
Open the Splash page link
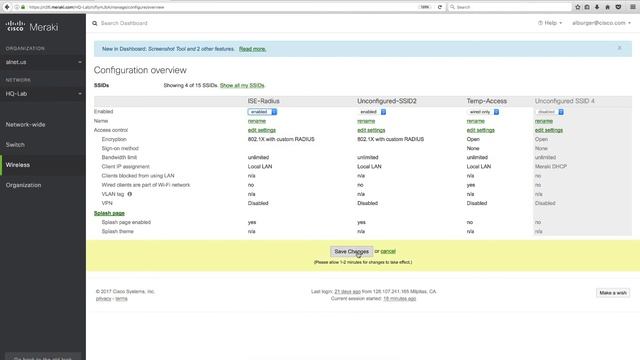109,213
